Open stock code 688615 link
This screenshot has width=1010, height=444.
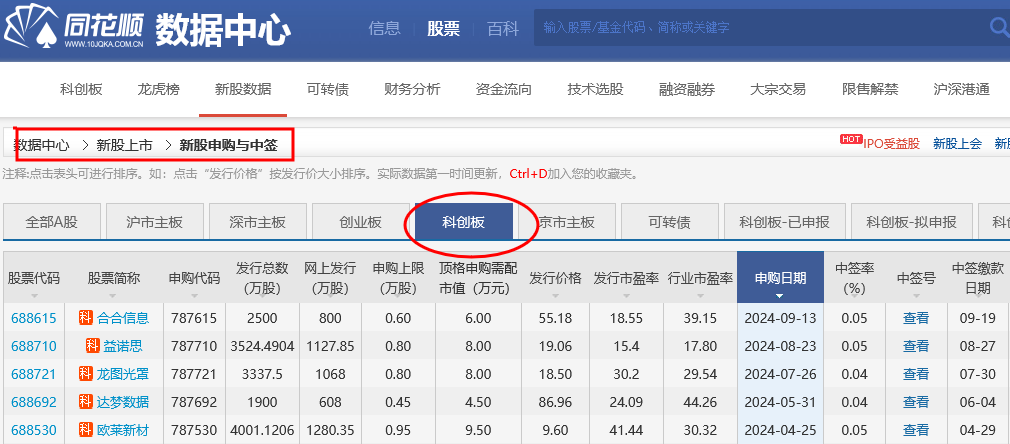pos(33,318)
